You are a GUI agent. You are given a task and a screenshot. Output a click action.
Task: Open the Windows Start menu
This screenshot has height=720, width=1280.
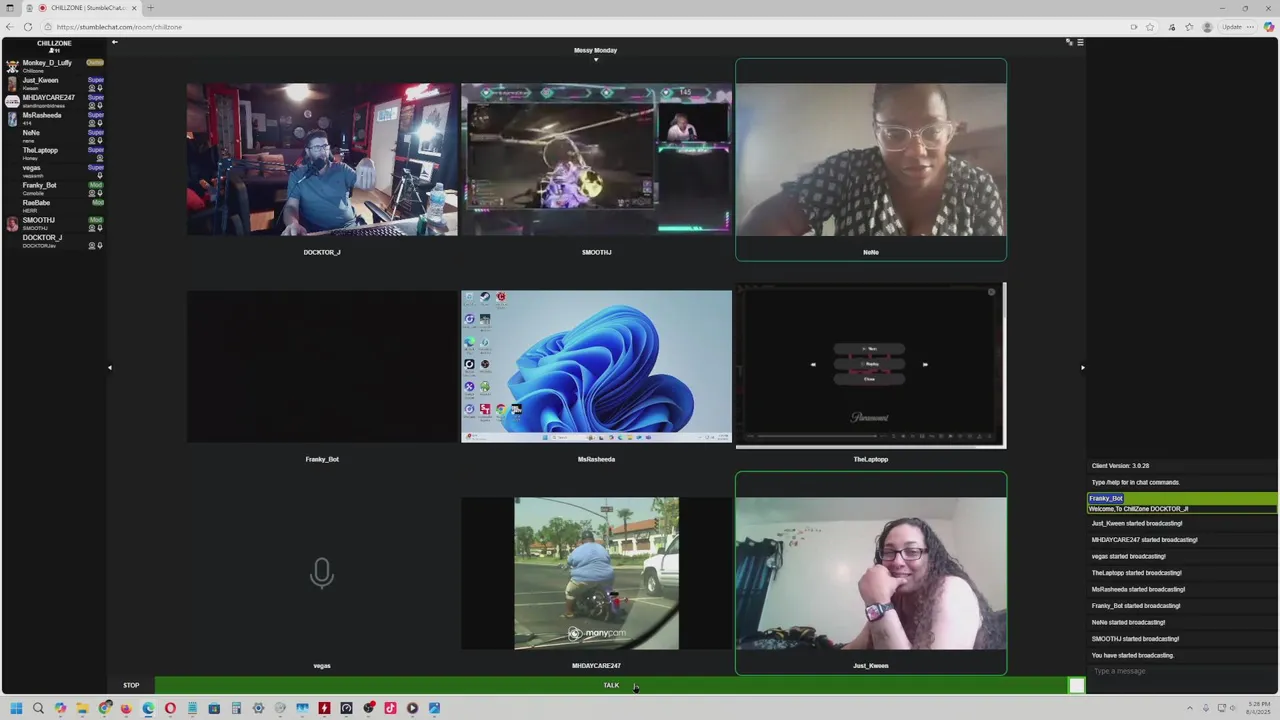(x=16, y=708)
